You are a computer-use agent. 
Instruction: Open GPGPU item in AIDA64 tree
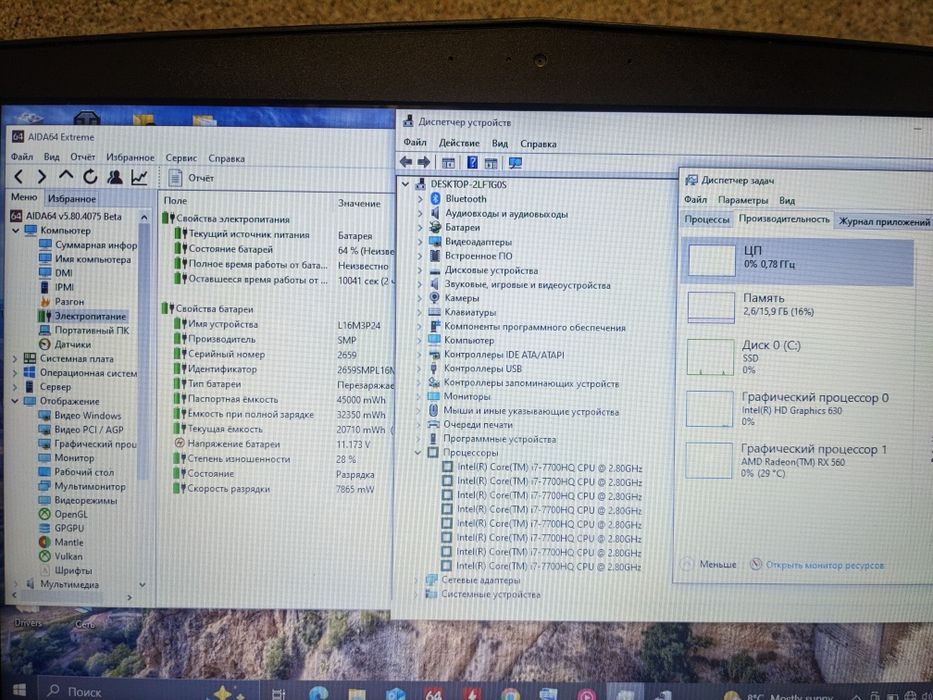point(61,528)
